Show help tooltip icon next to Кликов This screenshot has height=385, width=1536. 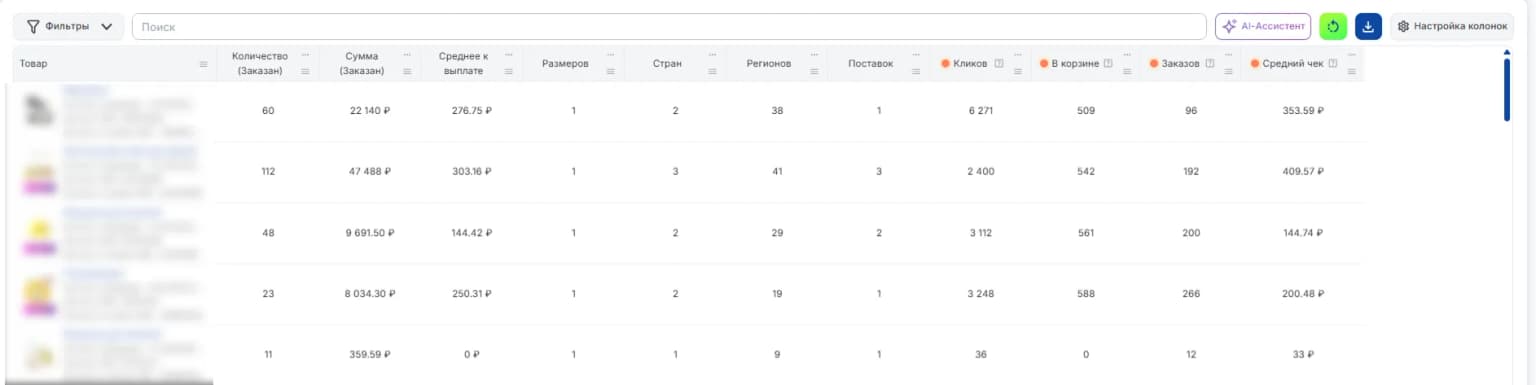click(x=999, y=64)
